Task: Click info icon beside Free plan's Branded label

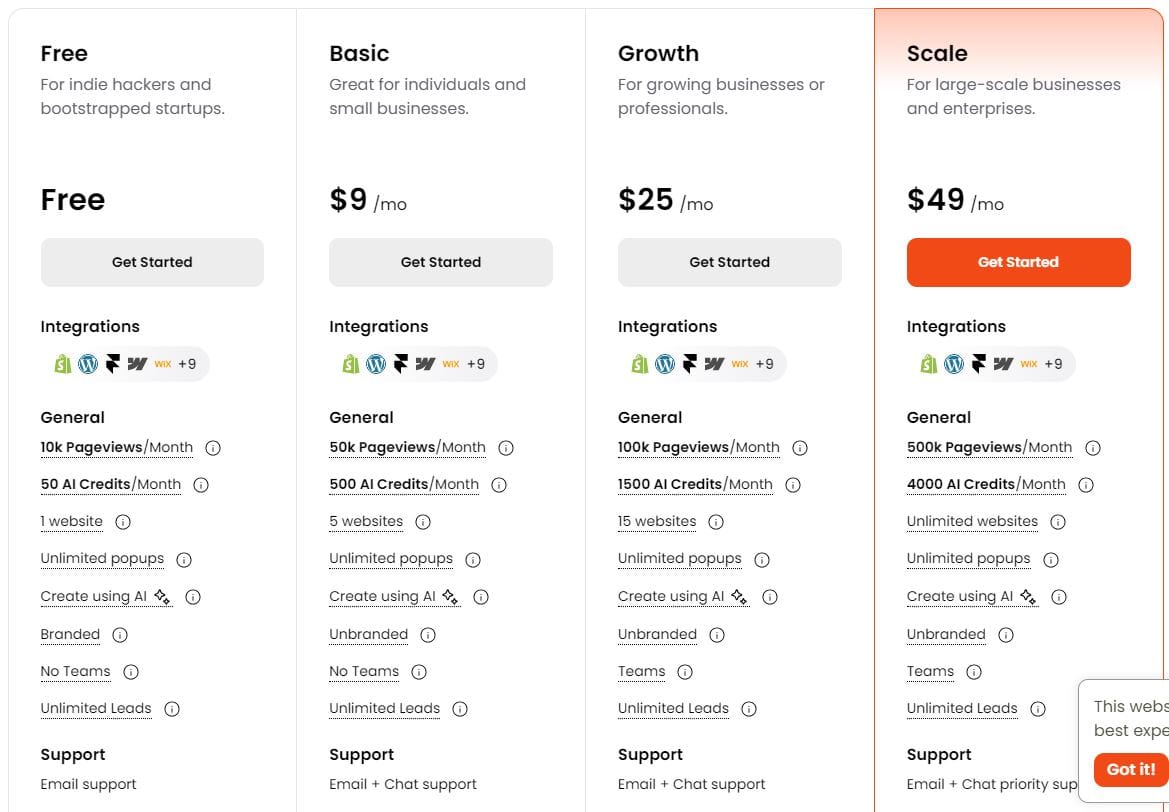Action: pyautogui.click(x=120, y=635)
